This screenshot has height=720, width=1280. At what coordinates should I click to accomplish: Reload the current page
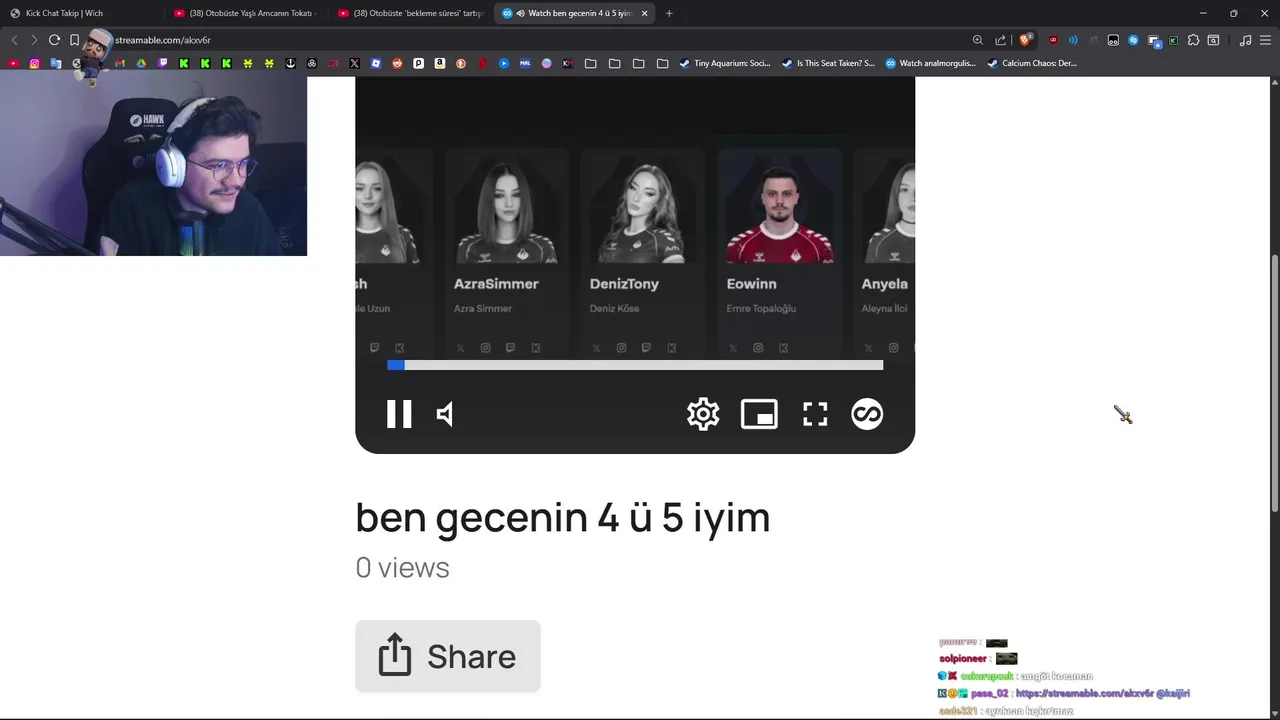coord(54,40)
